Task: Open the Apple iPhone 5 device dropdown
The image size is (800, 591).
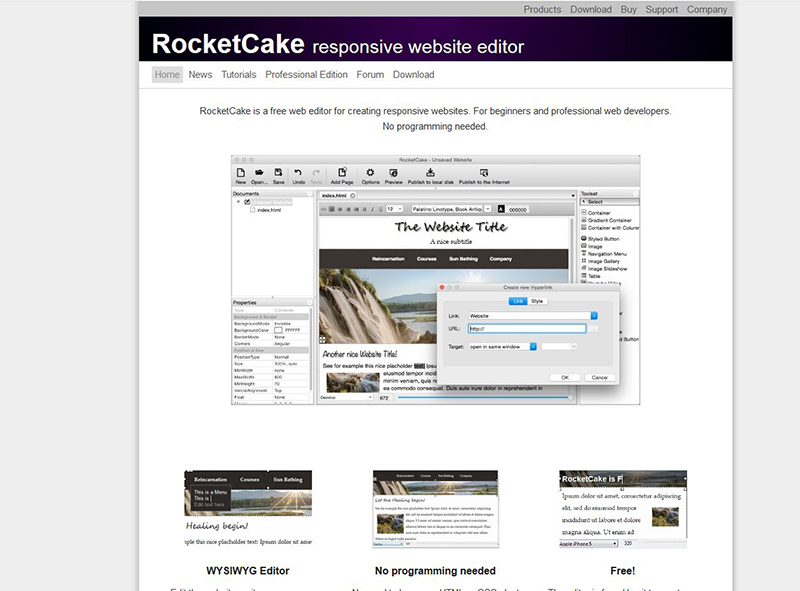Action: 589,544
